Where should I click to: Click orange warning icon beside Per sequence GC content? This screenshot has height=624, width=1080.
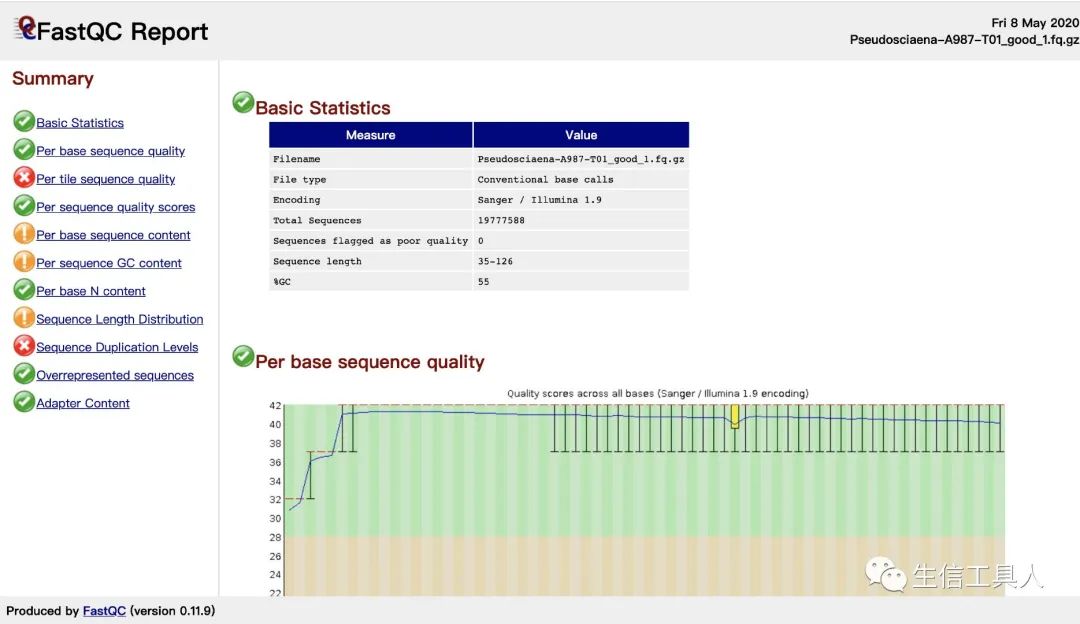click(x=23, y=262)
